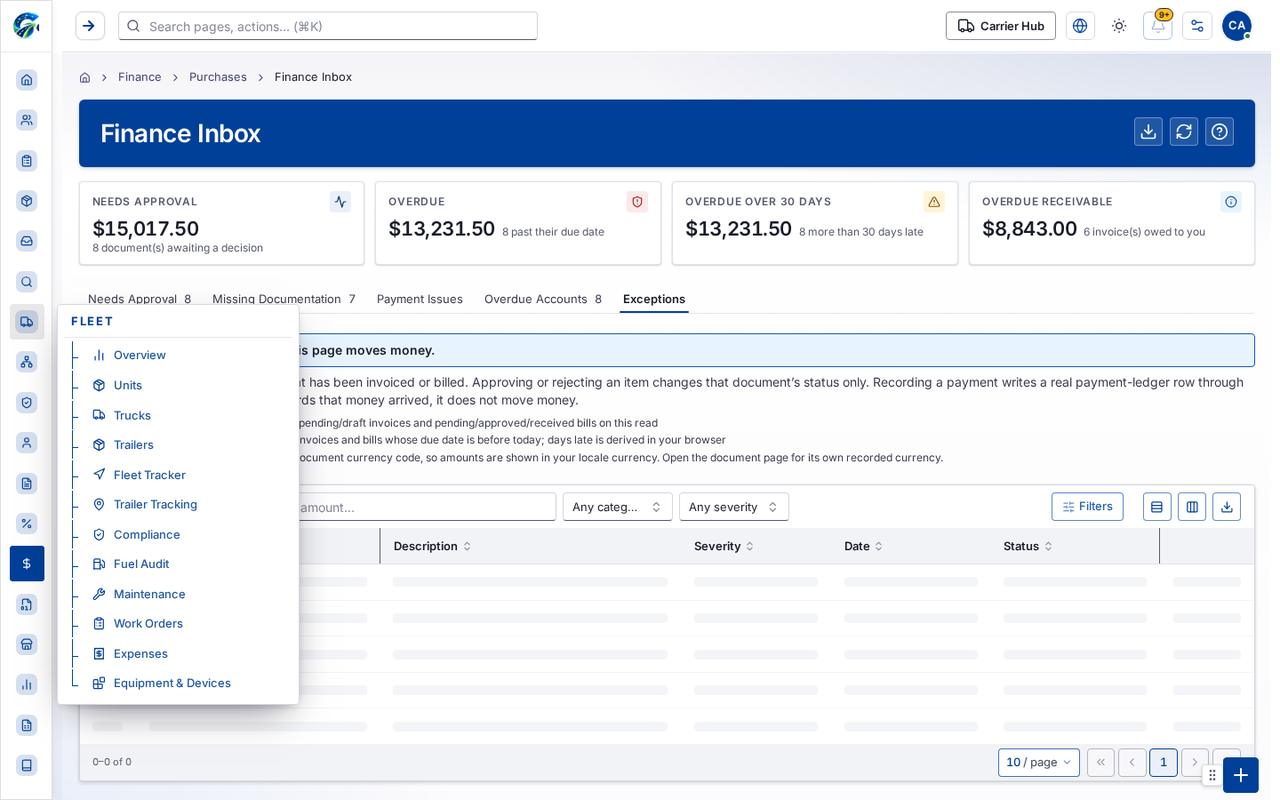This screenshot has height=800, width=1280.
Task: Click the Carrier Hub button
Action: click(x=1001, y=26)
